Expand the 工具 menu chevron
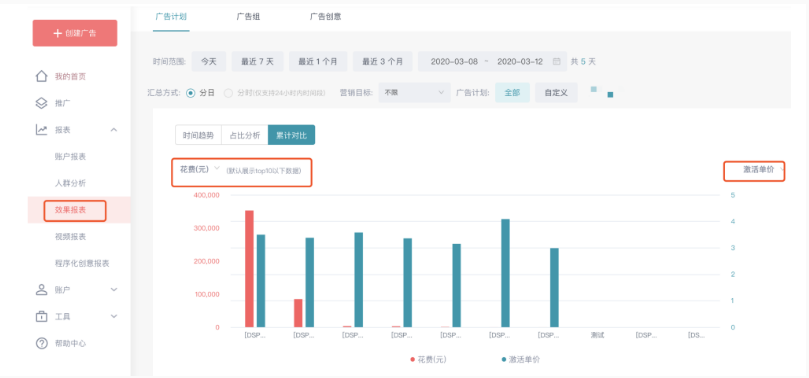The height and width of the screenshot is (378, 809). click(114, 317)
